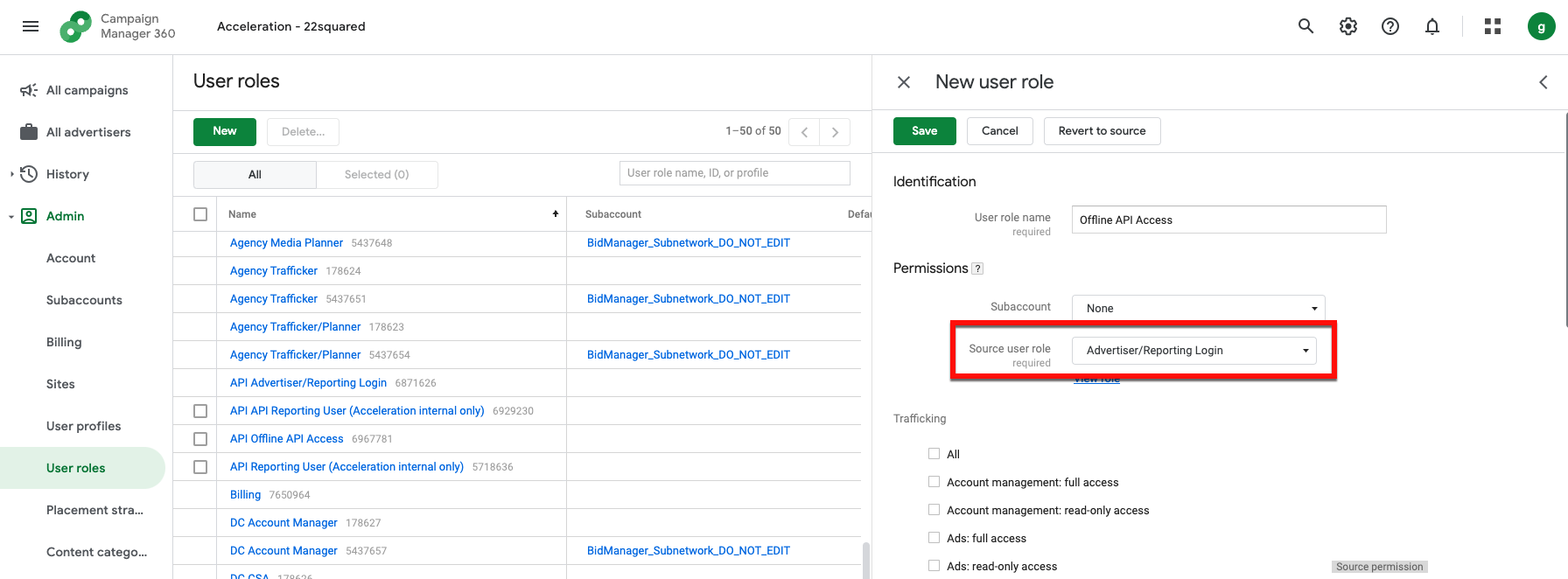Go to previous page of user roles

804,132
